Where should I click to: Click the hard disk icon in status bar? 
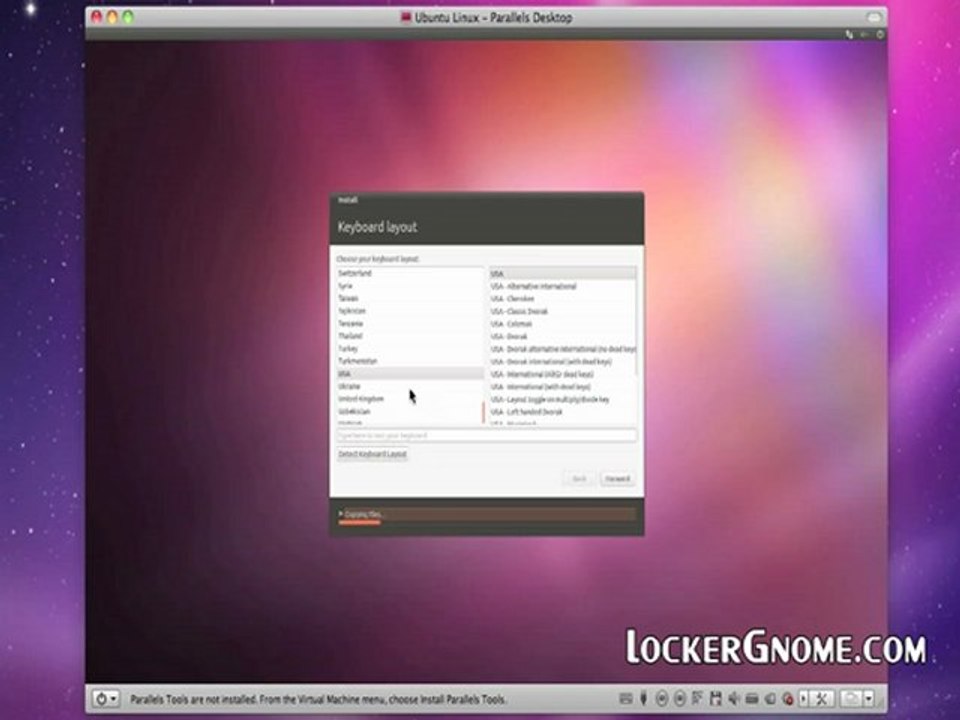click(751, 699)
